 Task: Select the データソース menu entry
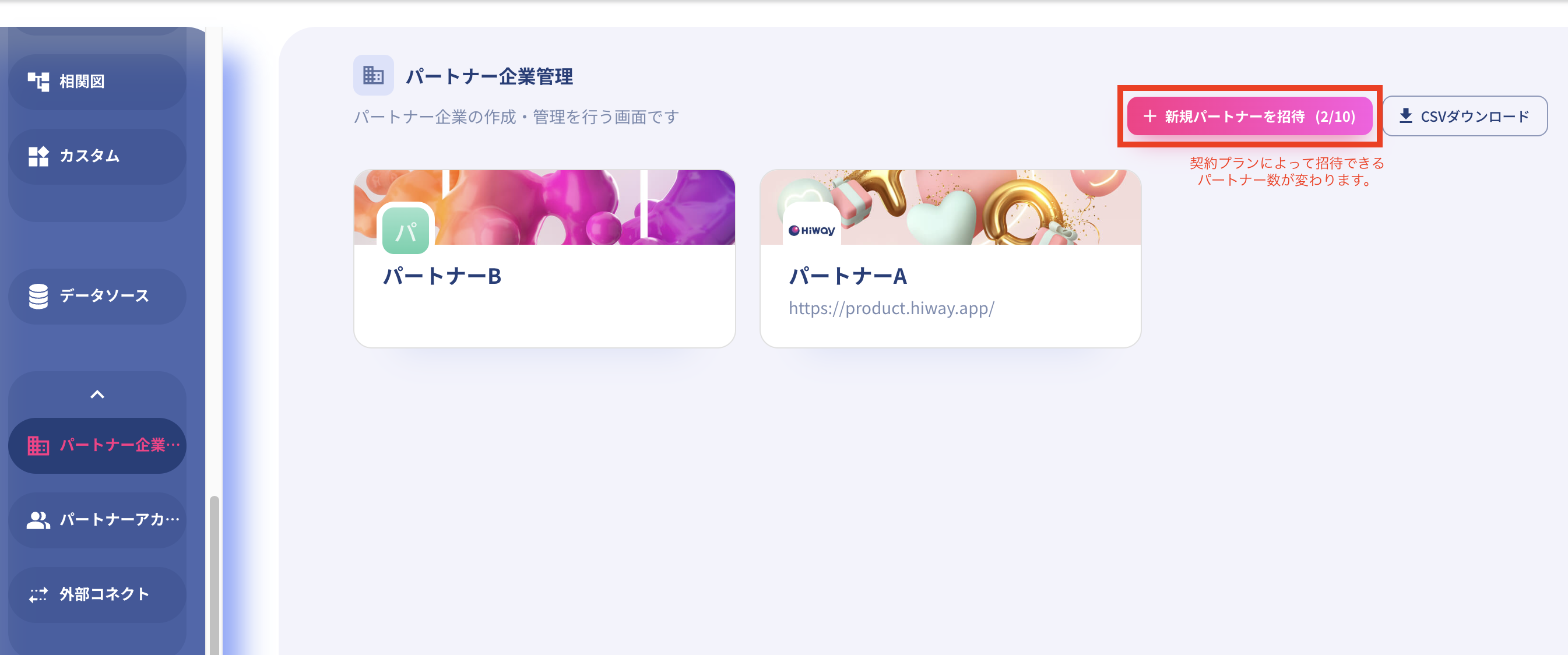97,297
